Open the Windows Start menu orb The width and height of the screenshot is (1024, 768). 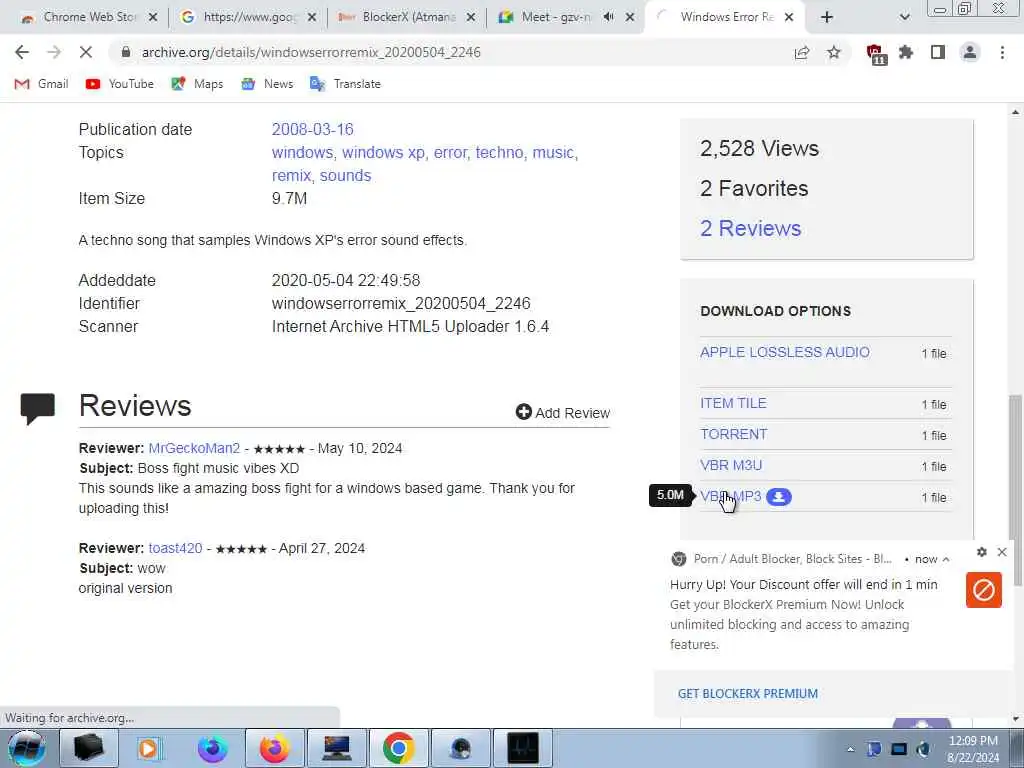point(27,748)
